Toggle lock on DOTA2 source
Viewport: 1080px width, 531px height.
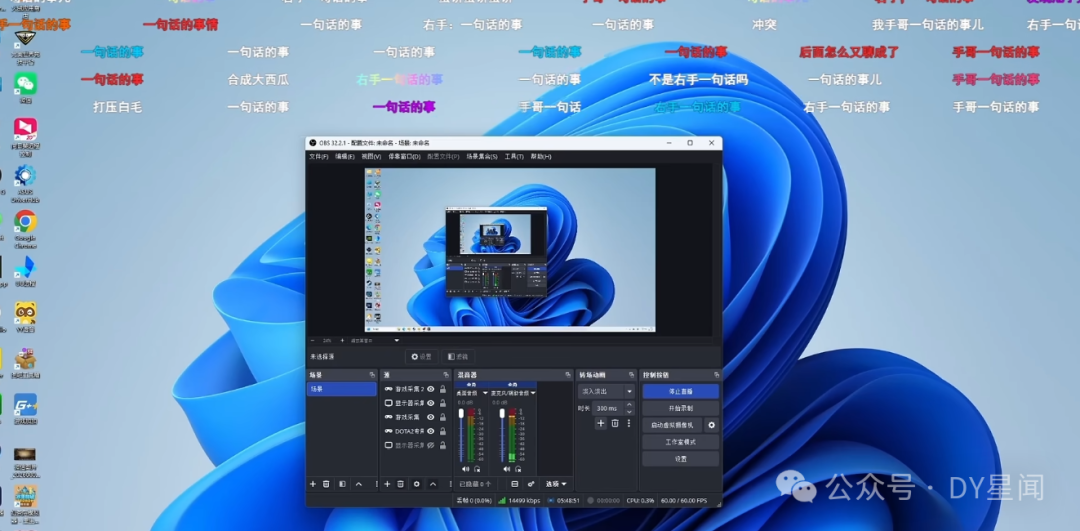443,431
